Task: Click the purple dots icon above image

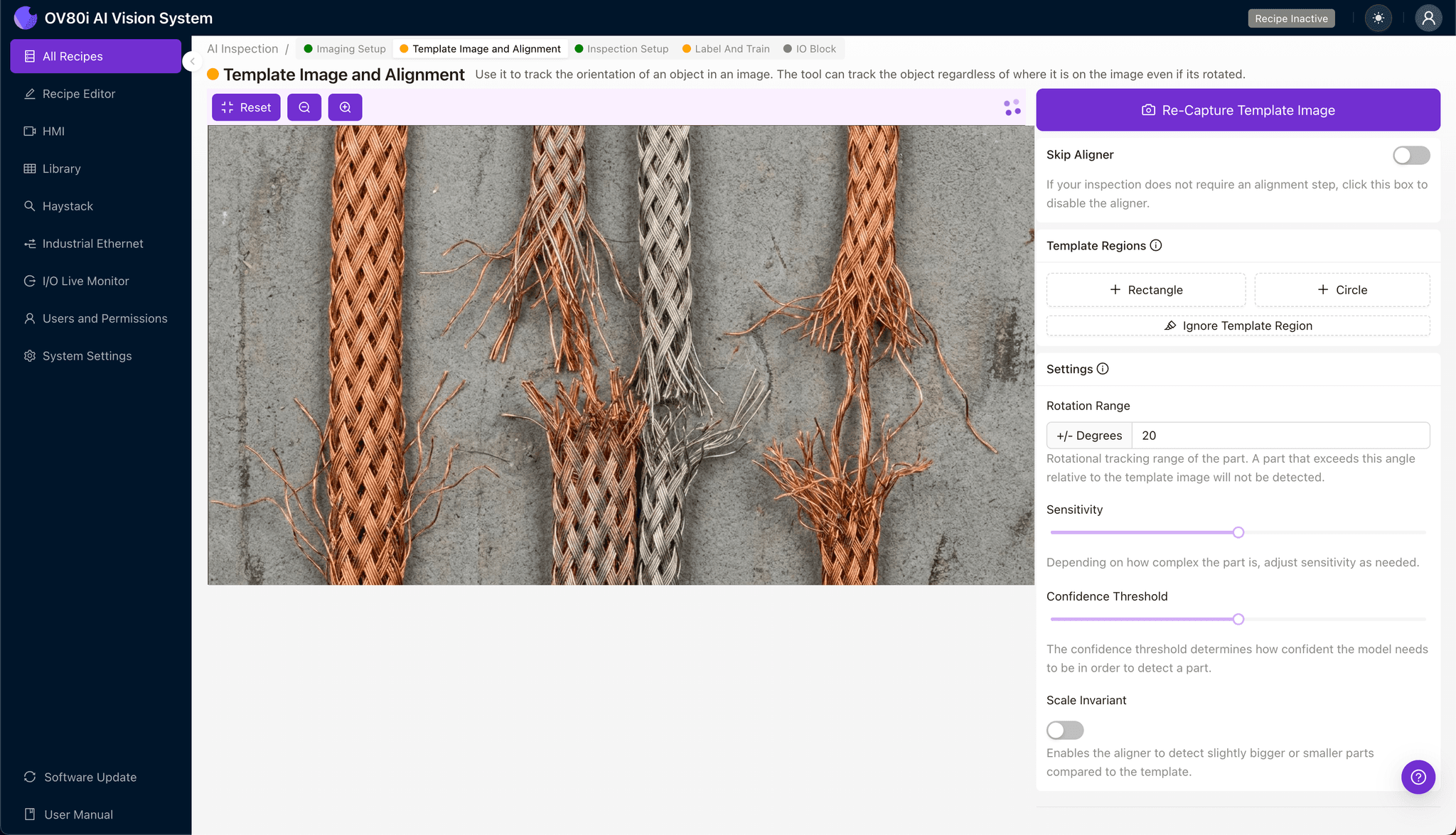Action: (x=1012, y=107)
